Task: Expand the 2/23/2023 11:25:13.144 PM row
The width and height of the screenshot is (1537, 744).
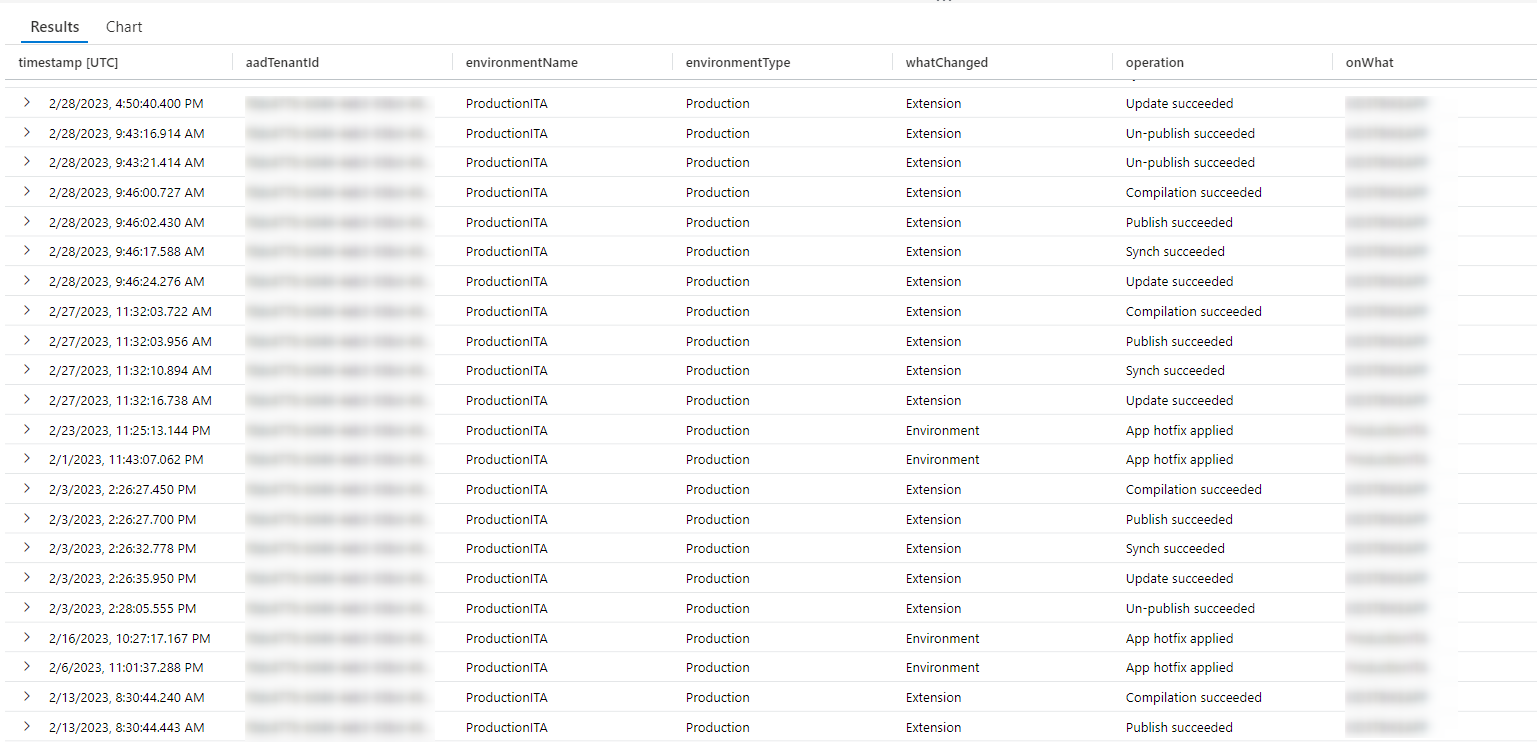Action: 27,430
